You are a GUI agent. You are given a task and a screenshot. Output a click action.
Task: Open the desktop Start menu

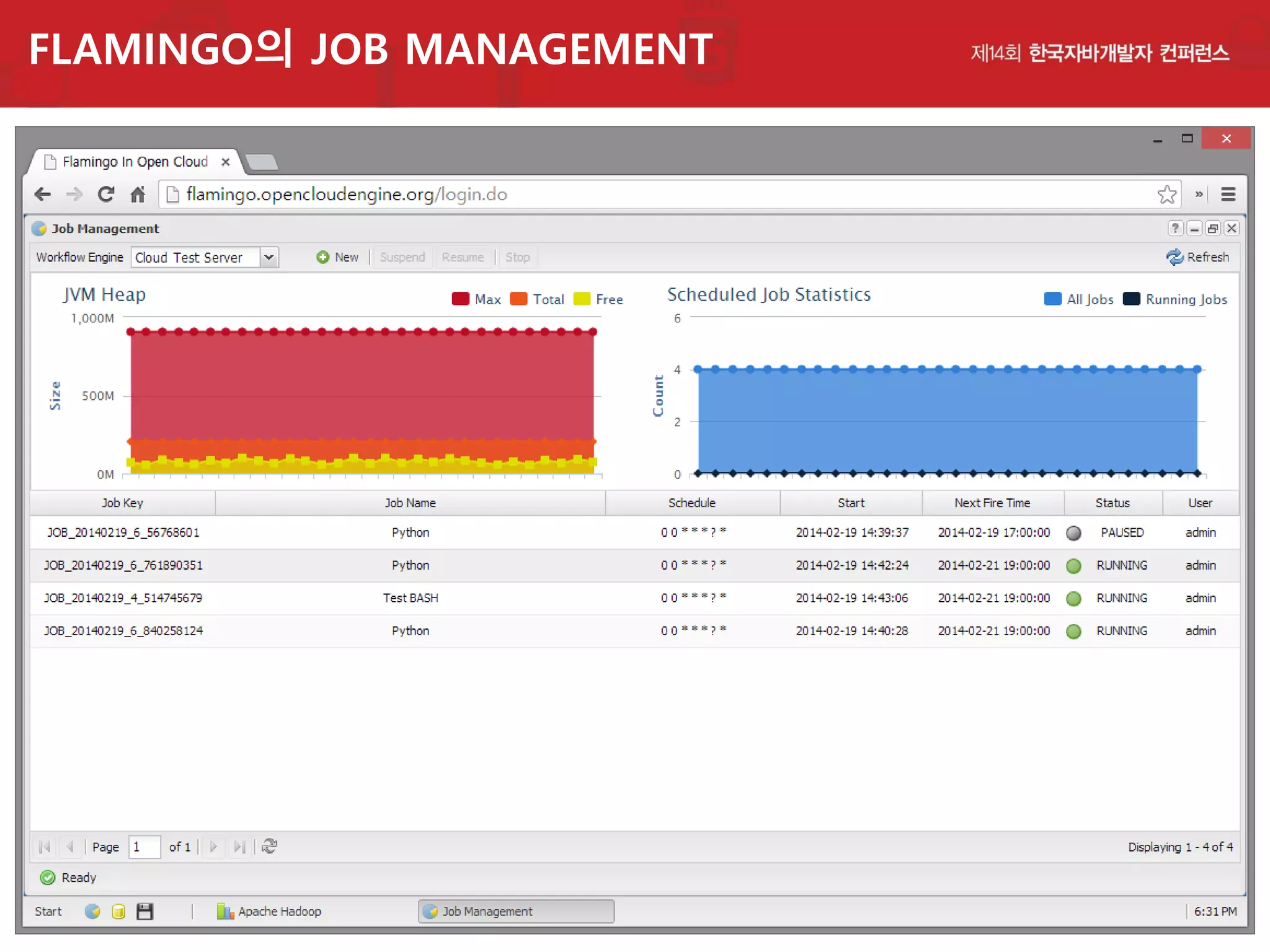point(48,912)
